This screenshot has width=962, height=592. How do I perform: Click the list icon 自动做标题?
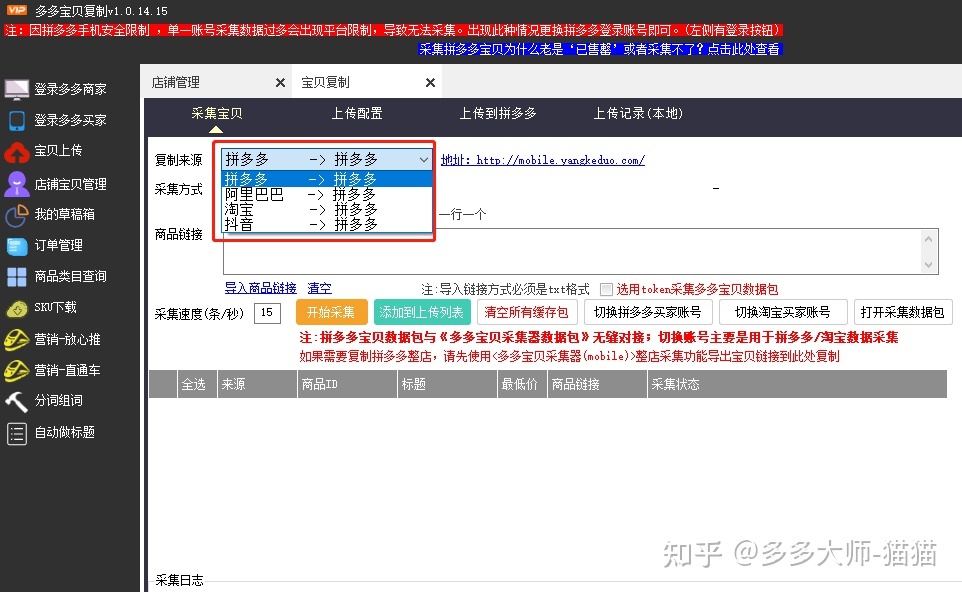[17, 433]
